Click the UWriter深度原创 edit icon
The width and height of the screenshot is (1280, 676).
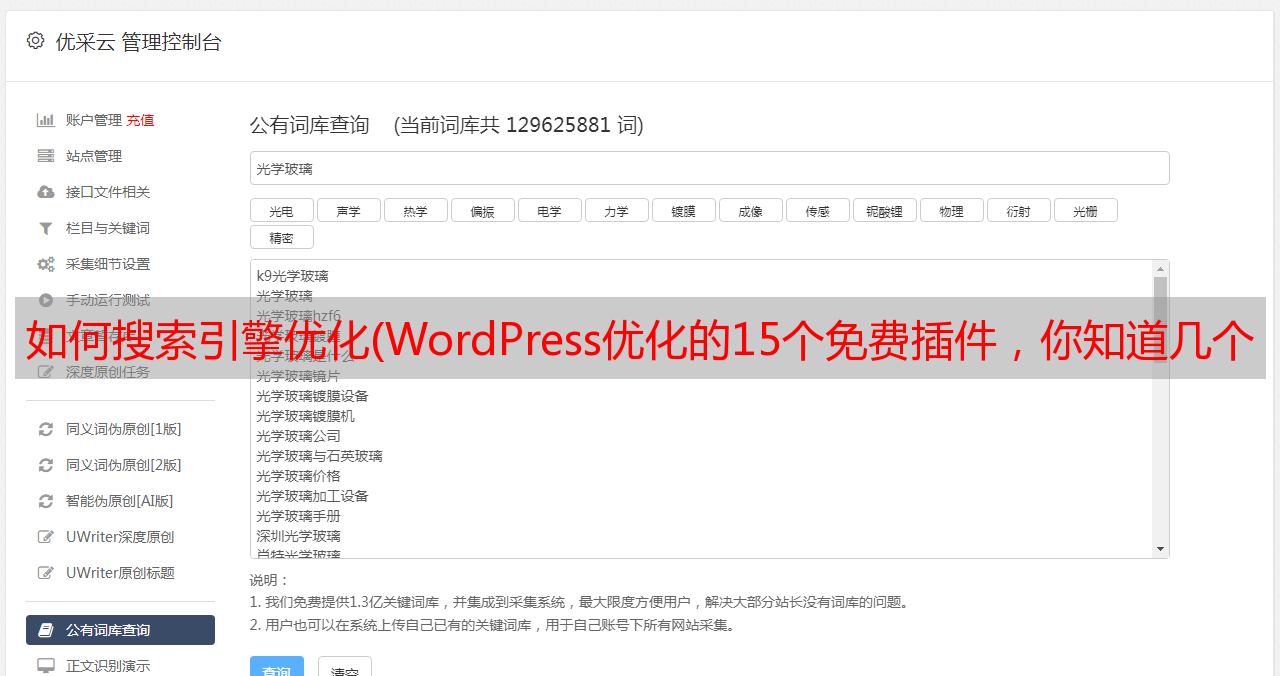point(45,537)
